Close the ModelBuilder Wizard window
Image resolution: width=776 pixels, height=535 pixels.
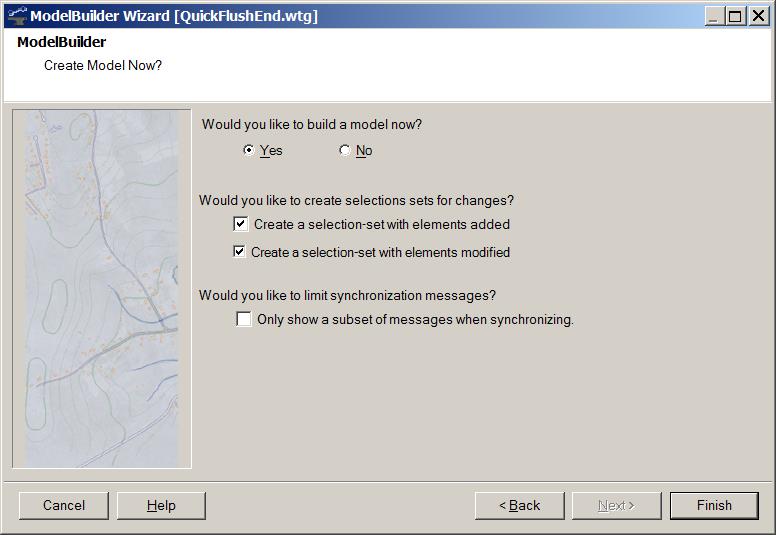[x=758, y=16]
